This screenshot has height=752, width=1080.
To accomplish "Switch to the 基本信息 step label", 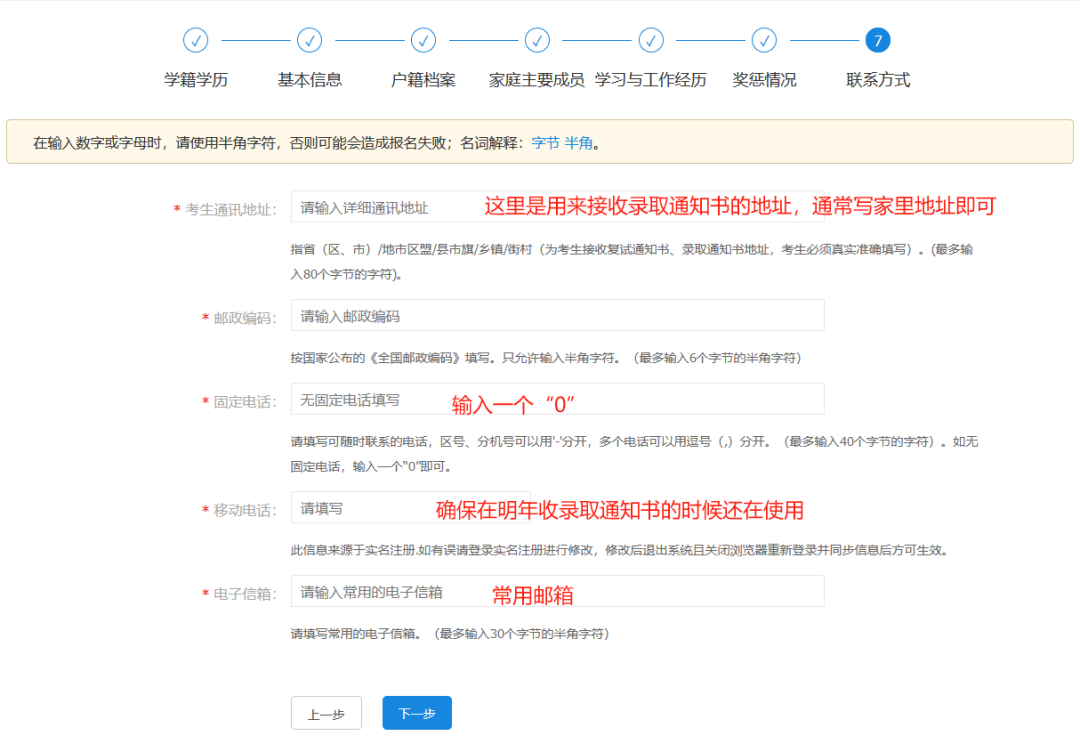I will (x=309, y=78).
